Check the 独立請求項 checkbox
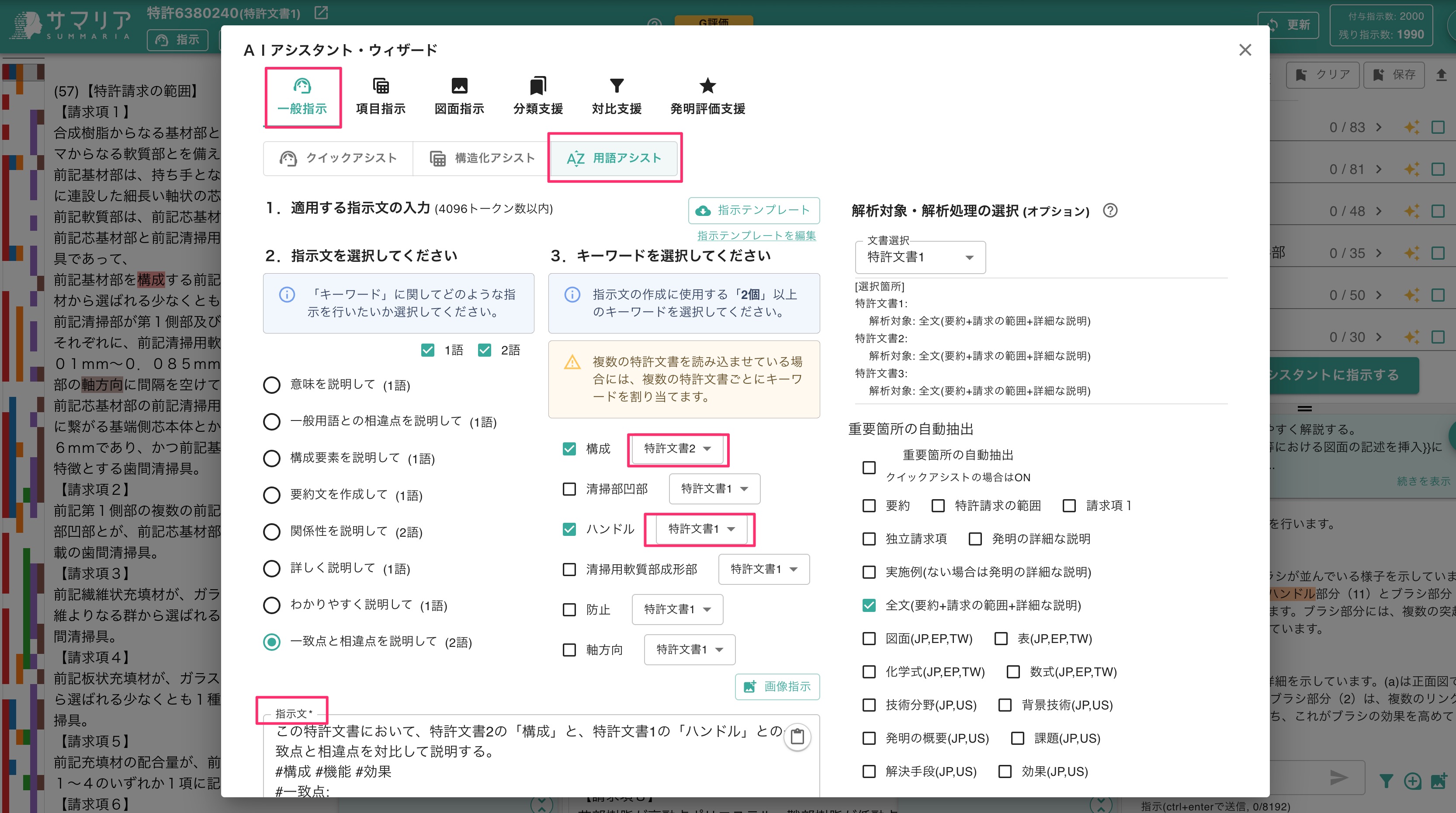Image resolution: width=1456 pixels, height=813 pixels. pyautogui.click(x=869, y=539)
